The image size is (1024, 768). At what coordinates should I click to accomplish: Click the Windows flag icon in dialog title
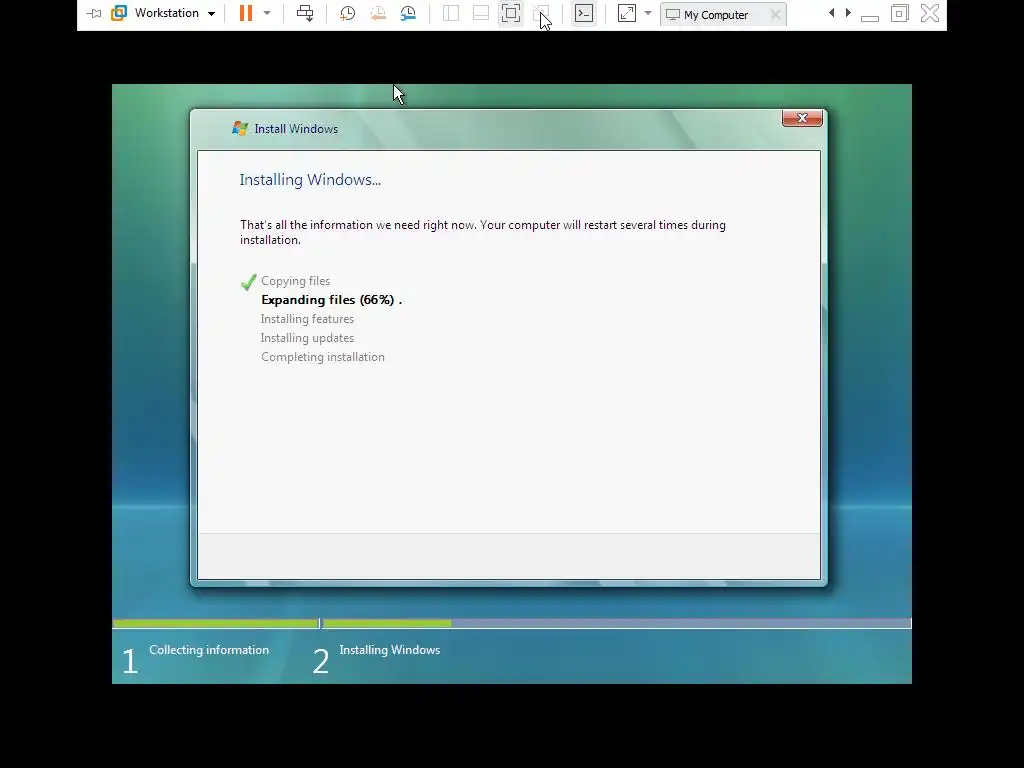[x=240, y=128]
